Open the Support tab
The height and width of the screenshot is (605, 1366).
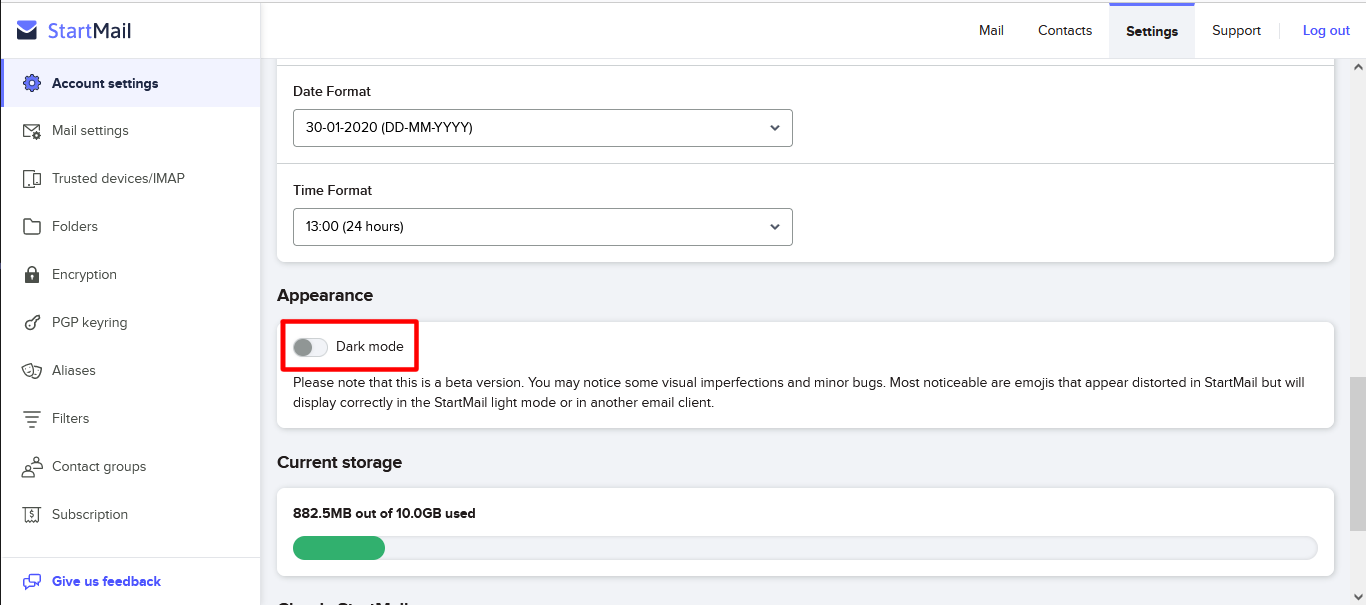coord(1236,31)
